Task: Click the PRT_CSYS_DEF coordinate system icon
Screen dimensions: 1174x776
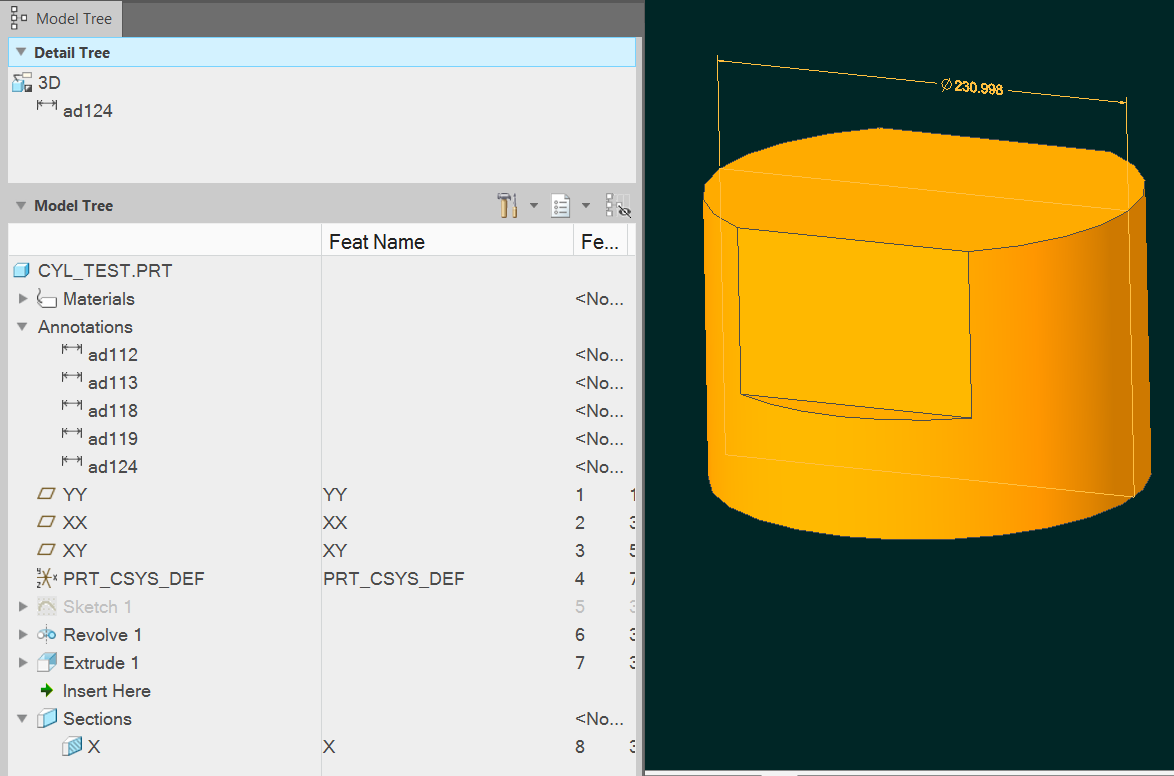Action: [x=44, y=578]
